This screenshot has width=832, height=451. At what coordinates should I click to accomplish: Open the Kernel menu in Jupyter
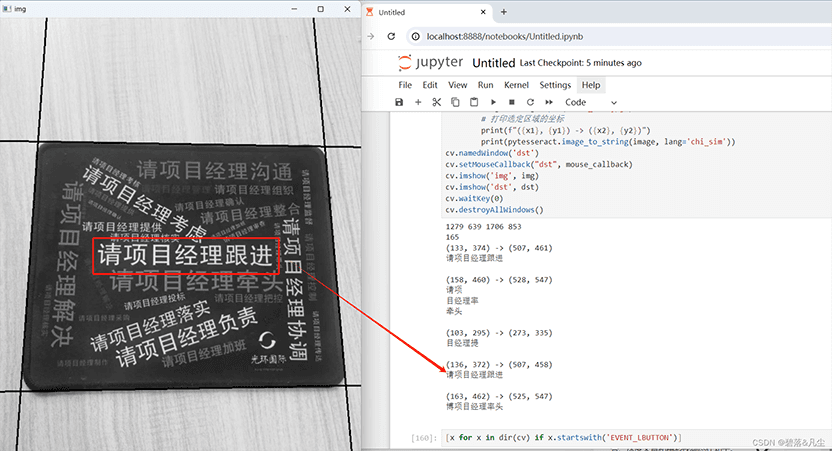(516, 85)
